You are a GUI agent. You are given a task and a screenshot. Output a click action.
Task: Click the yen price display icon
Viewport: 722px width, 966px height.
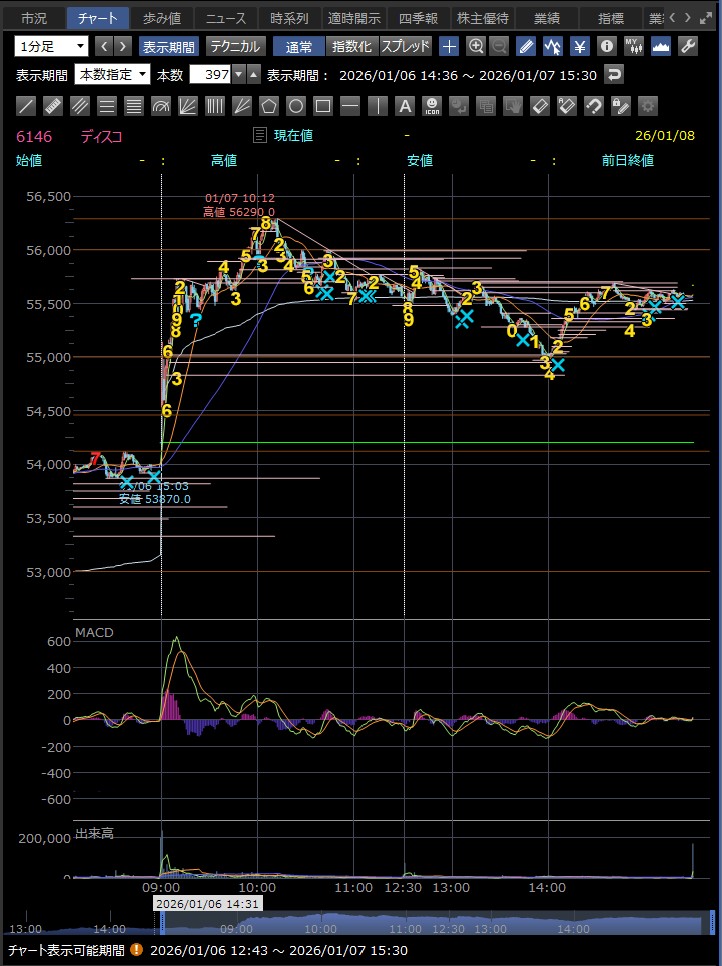579,46
